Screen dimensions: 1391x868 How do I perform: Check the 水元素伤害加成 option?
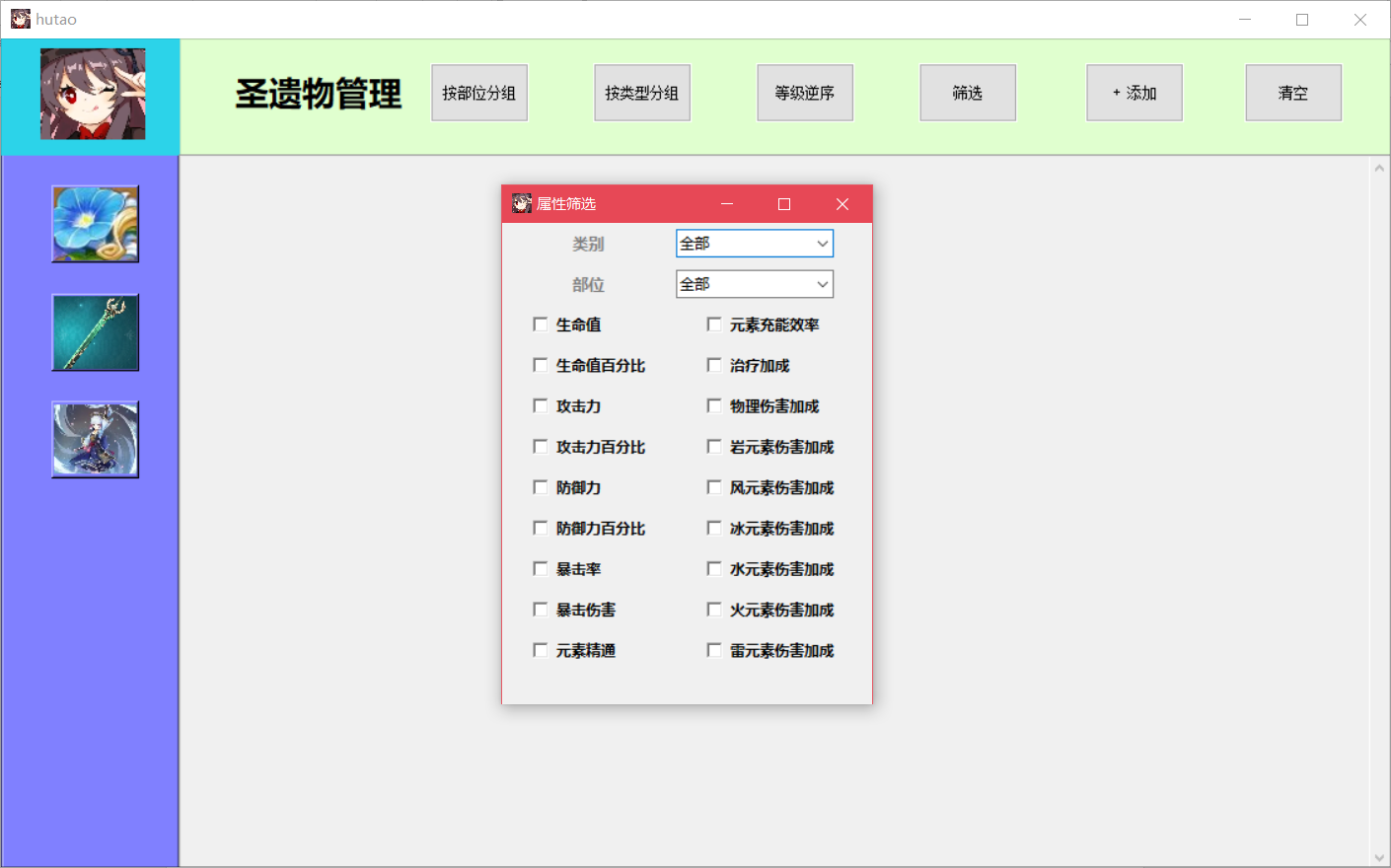714,568
